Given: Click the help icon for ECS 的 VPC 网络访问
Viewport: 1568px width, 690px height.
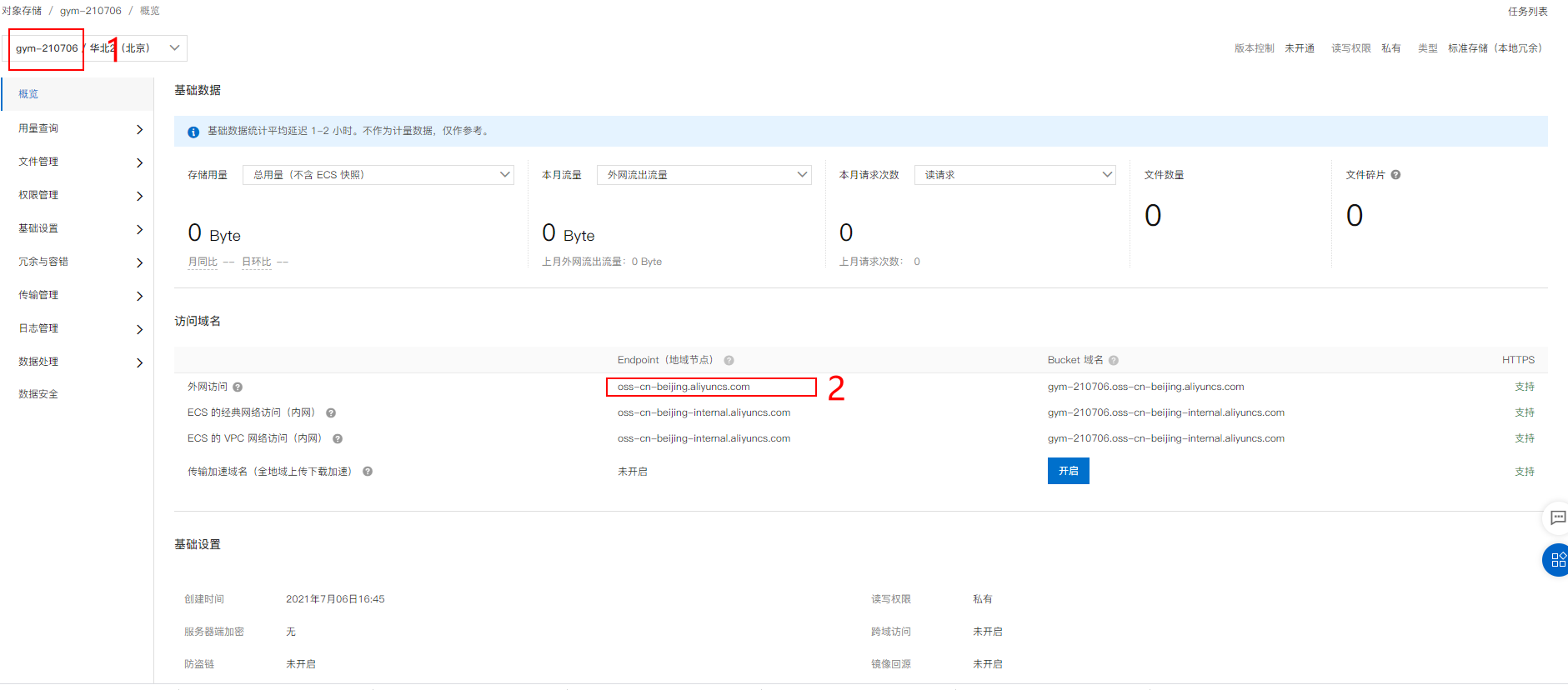Looking at the screenshot, I should coord(338,439).
